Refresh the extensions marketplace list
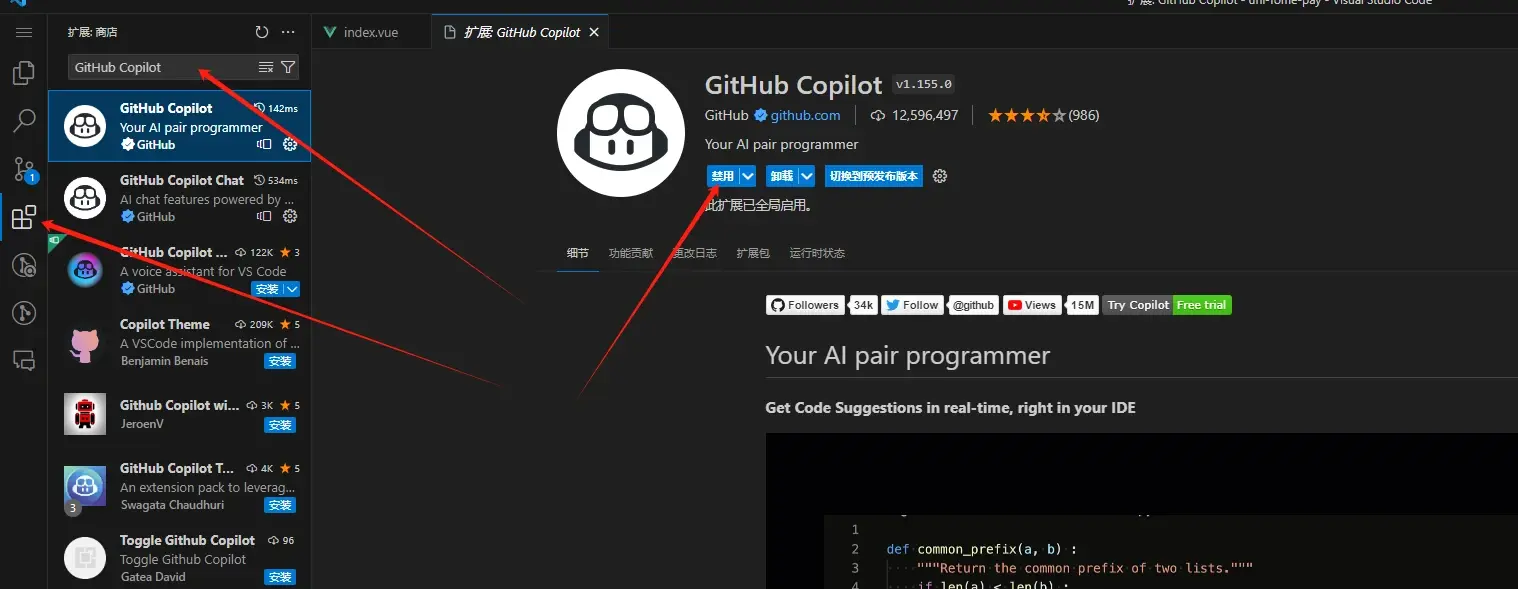 click(x=262, y=32)
